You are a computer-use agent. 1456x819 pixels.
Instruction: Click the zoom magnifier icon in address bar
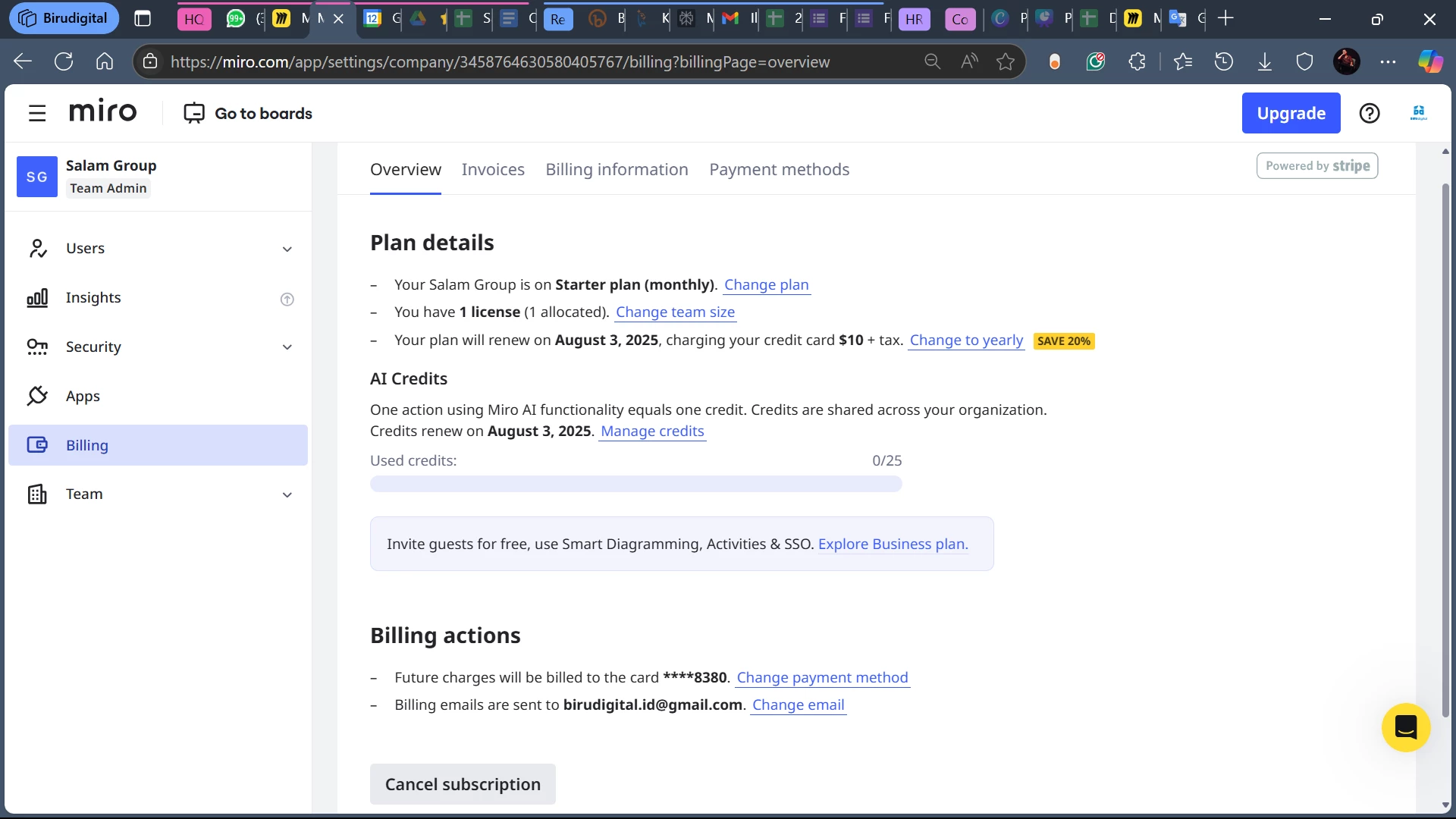click(932, 61)
